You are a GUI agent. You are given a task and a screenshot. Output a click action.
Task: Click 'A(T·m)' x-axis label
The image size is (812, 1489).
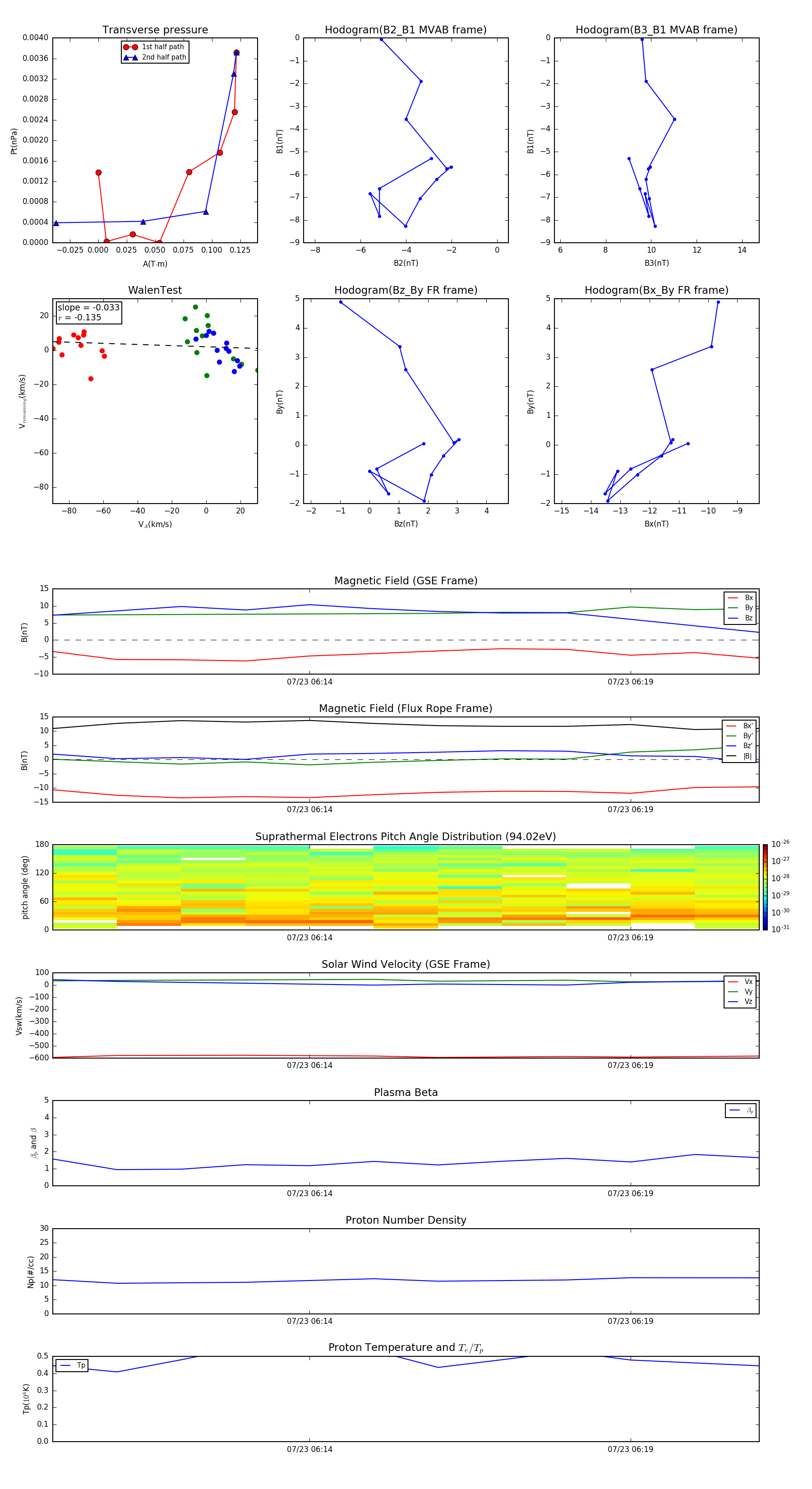(x=155, y=264)
